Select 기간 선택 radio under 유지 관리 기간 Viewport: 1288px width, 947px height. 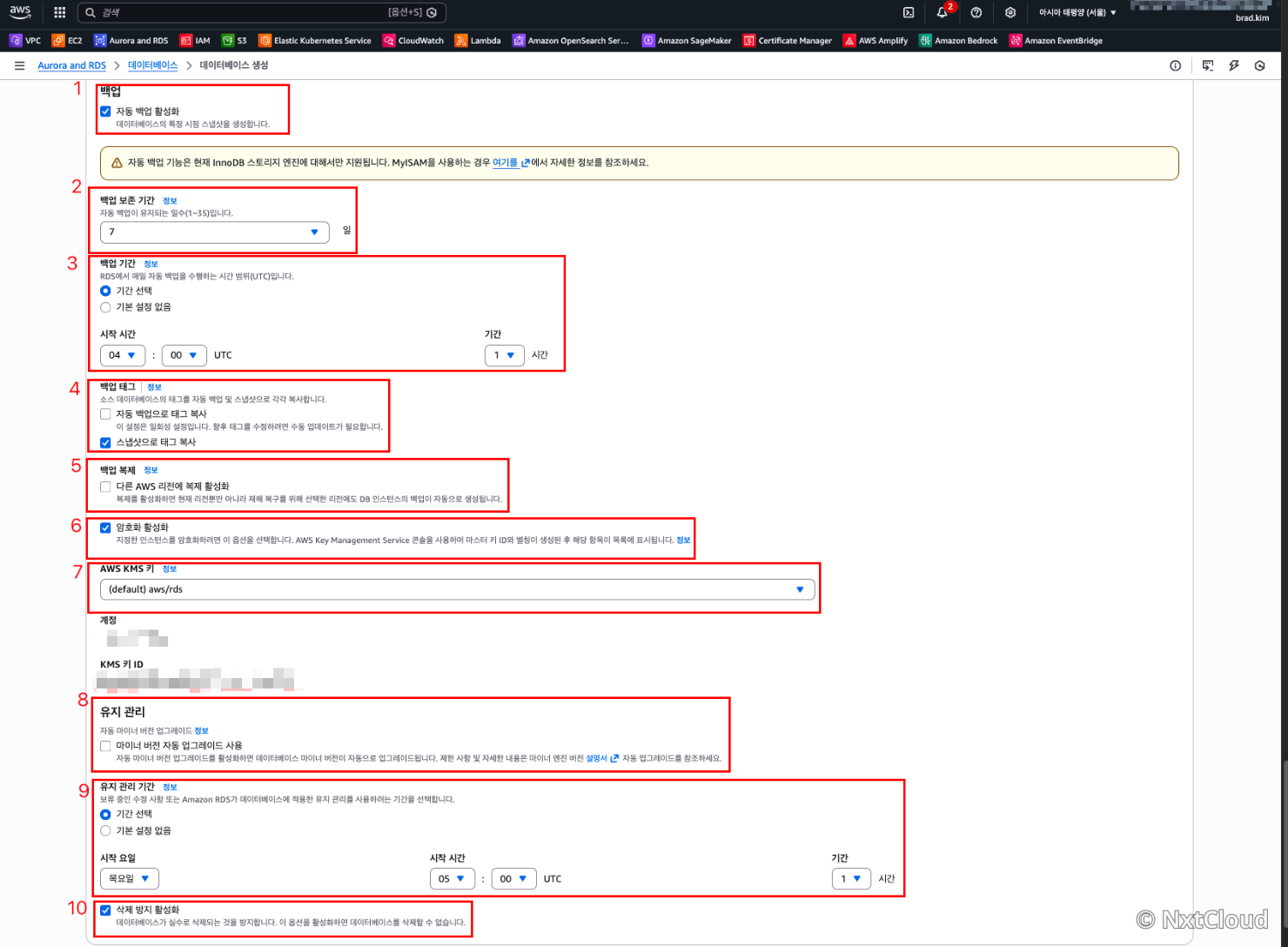[x=105, y=815]
